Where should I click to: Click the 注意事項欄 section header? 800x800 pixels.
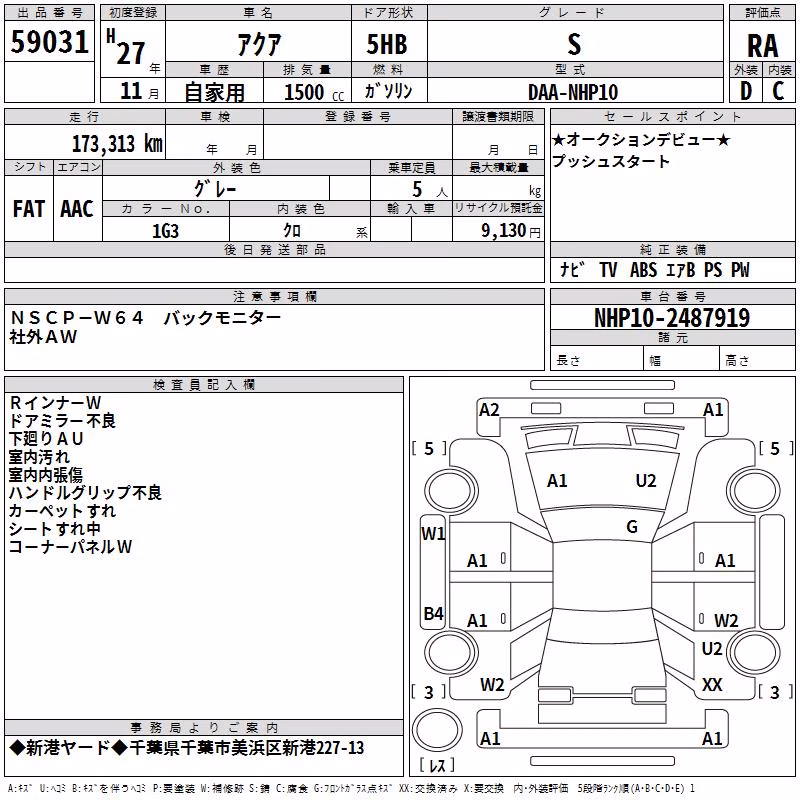point(274,296)
